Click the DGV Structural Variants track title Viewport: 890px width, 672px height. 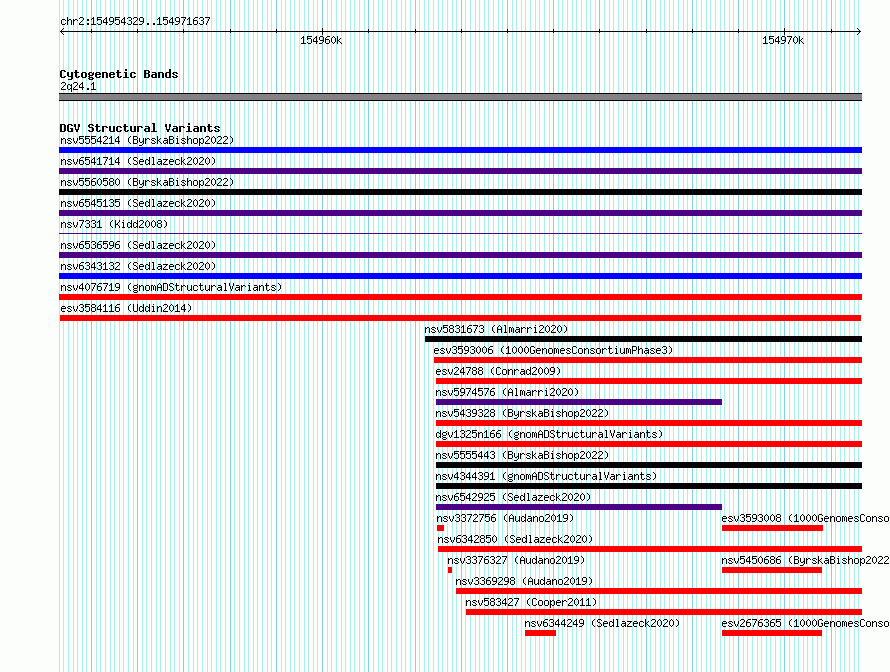tap(140, 128)
